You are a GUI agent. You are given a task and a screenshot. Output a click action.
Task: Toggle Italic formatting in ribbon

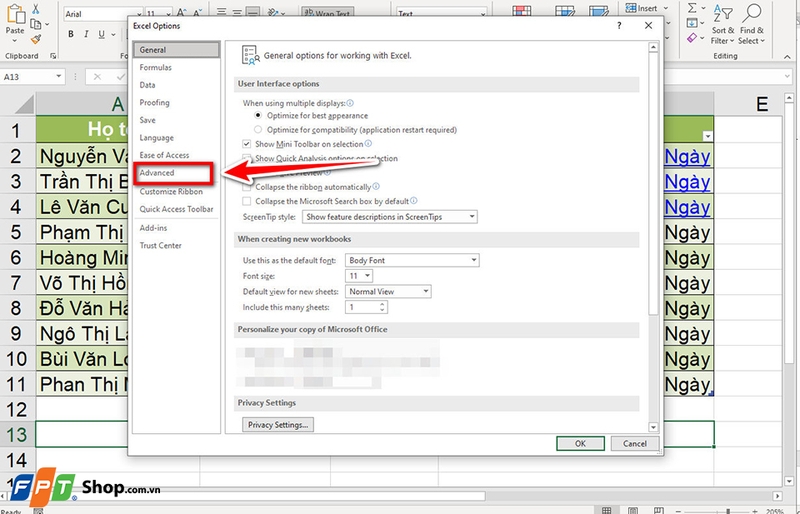tap(86, 34)
